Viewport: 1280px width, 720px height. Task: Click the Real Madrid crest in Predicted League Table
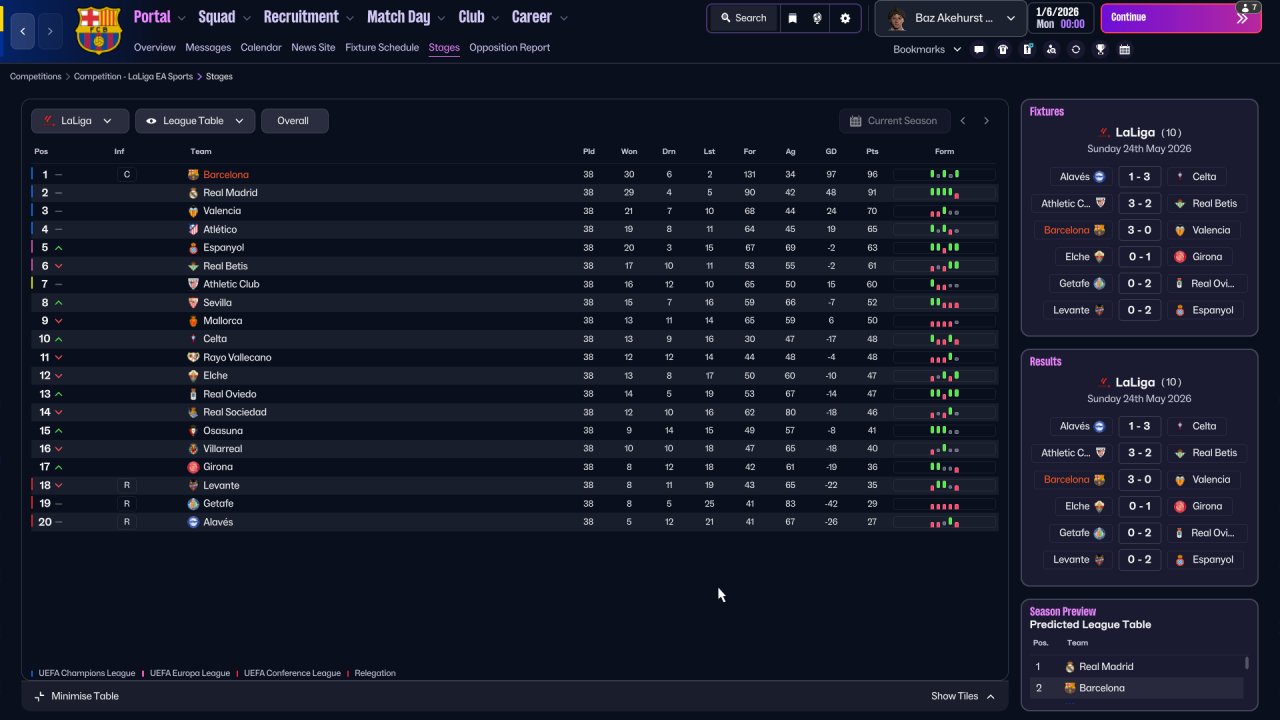click(1069, 667)
